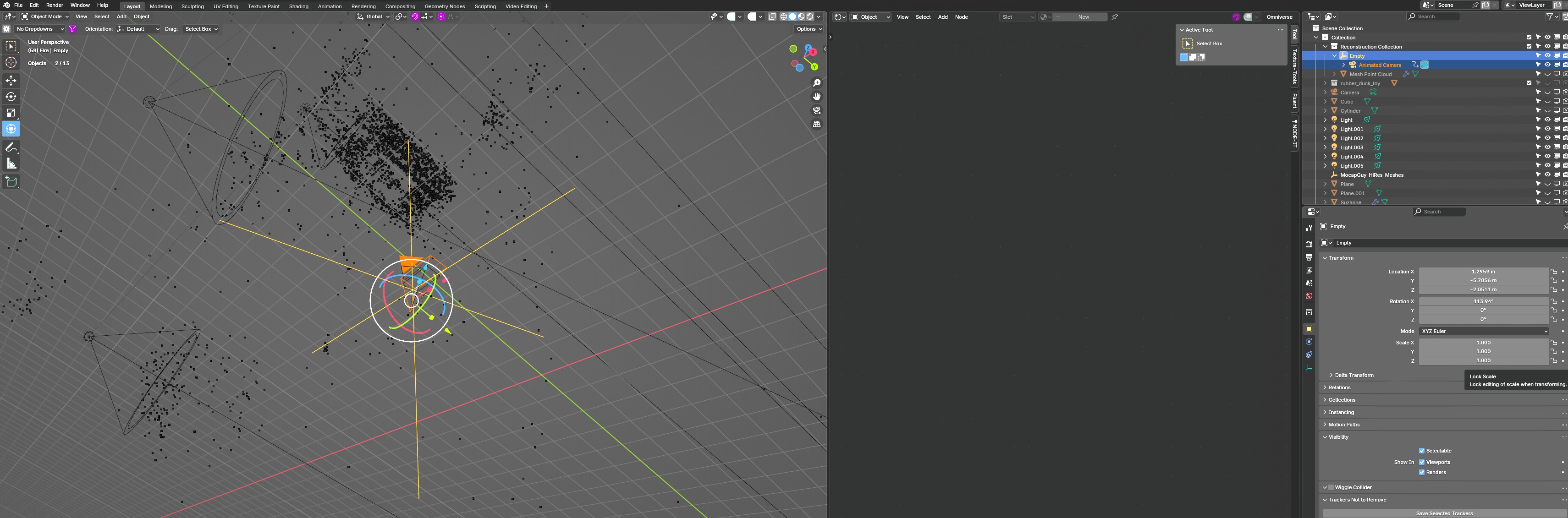
Task: Toggle X-ray view icon
Action: pyautogui.click(x=772, y=17)
